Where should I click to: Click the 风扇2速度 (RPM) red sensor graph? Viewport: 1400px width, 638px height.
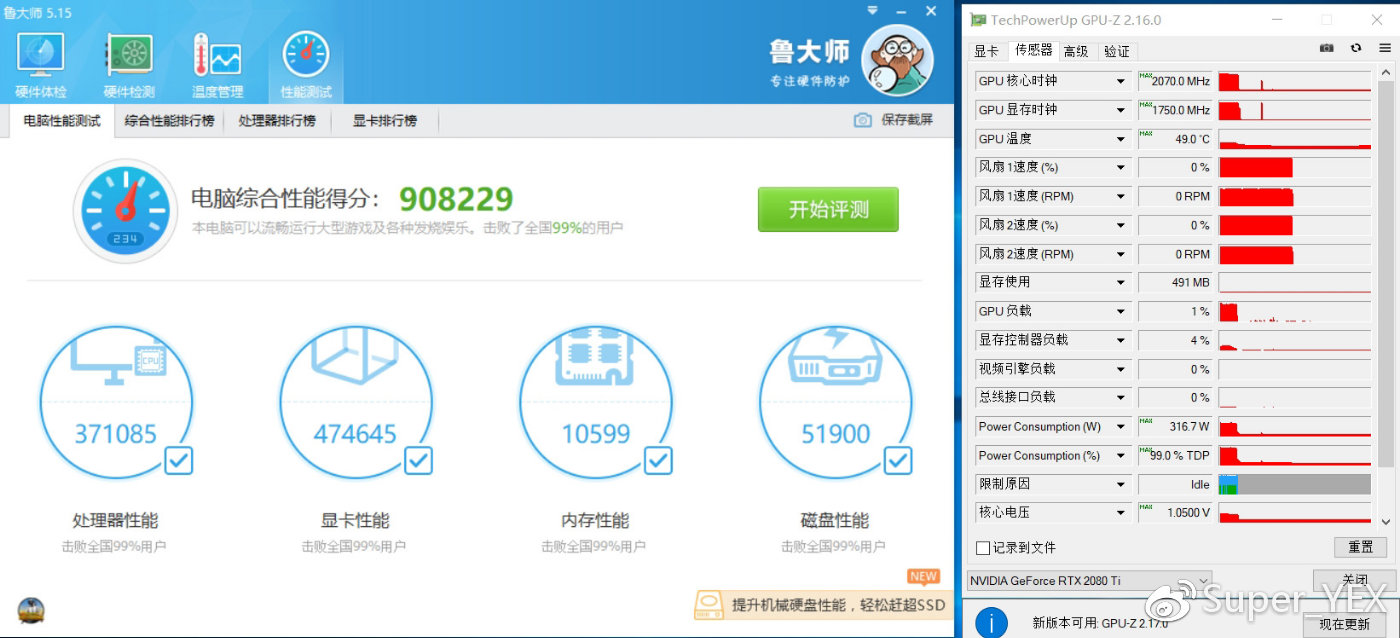1295,254
